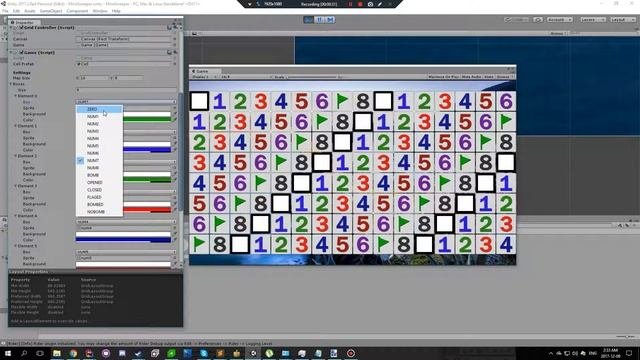Open File Explorer from the taskbar

[x=57, y=353]
